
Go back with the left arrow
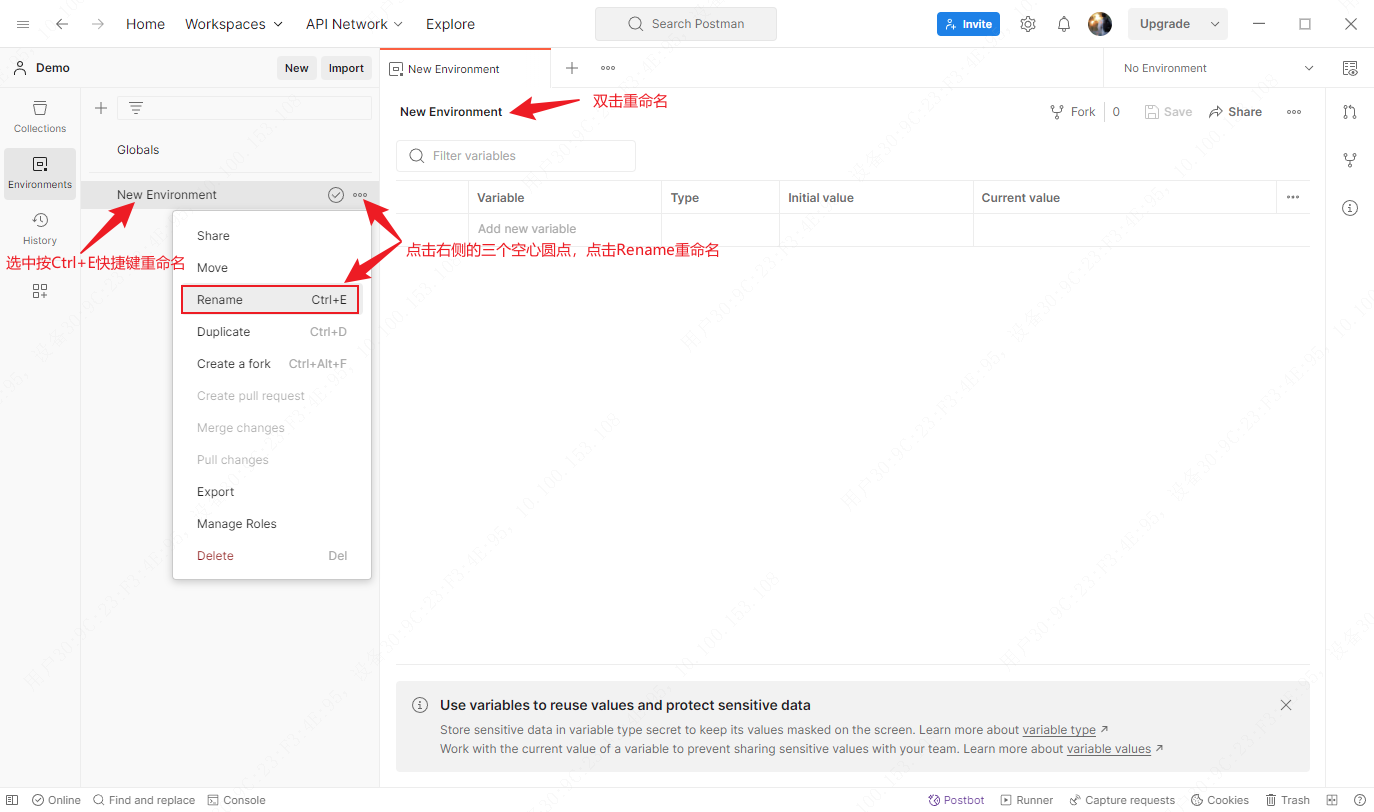(62, 24)
